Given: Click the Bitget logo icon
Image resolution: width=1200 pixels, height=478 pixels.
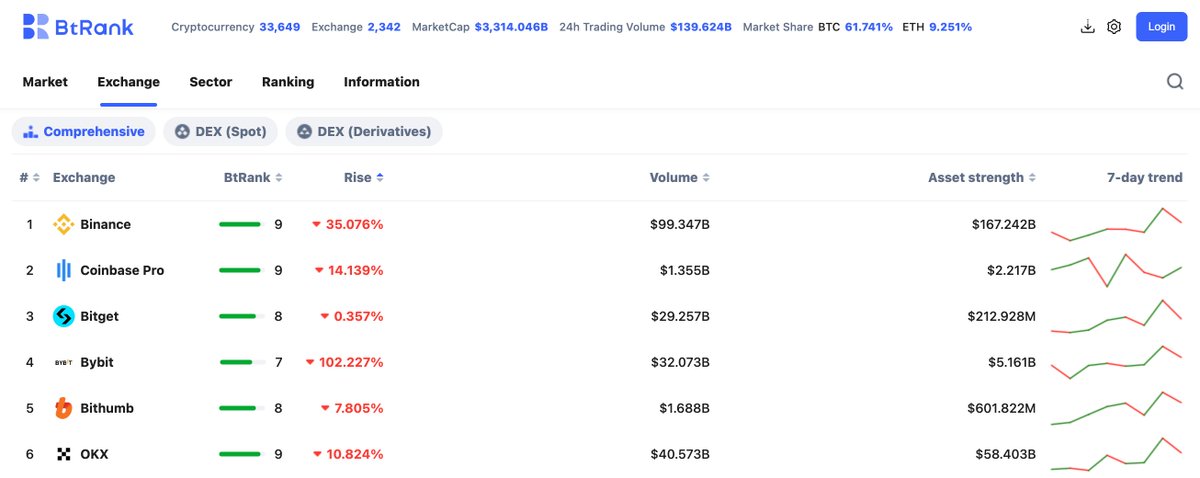Looking at the screenshot, I should coord(63,316).
